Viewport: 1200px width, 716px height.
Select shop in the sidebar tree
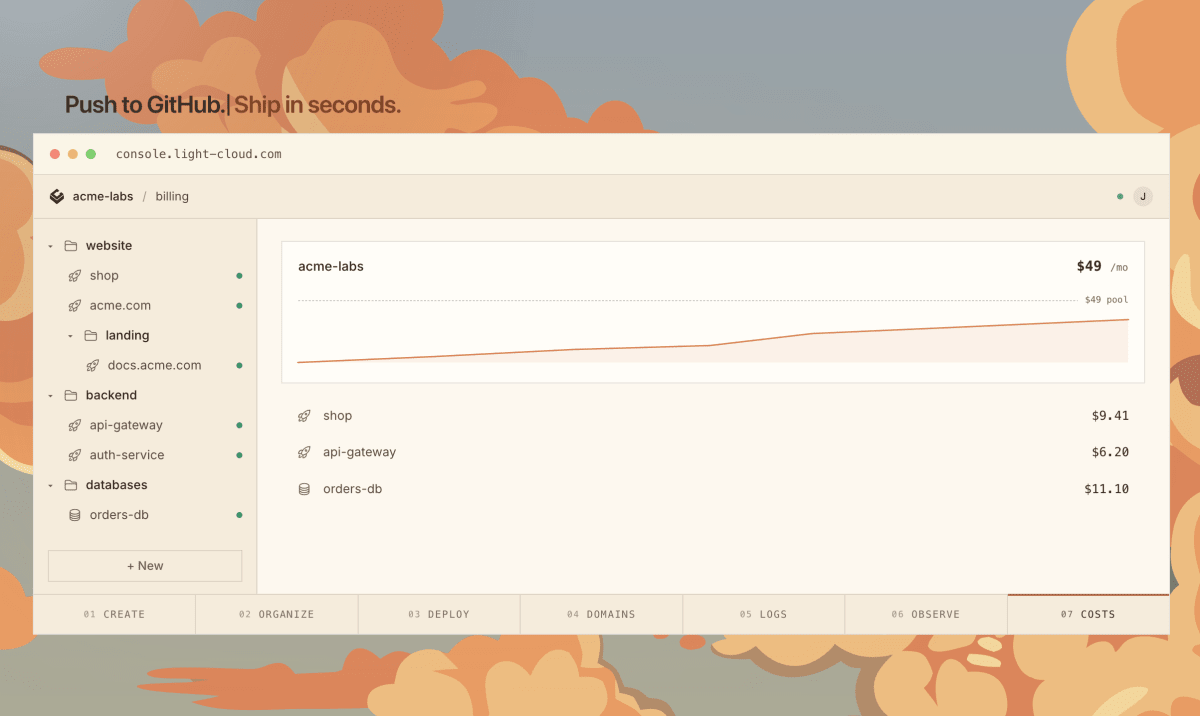coord(104,276)
